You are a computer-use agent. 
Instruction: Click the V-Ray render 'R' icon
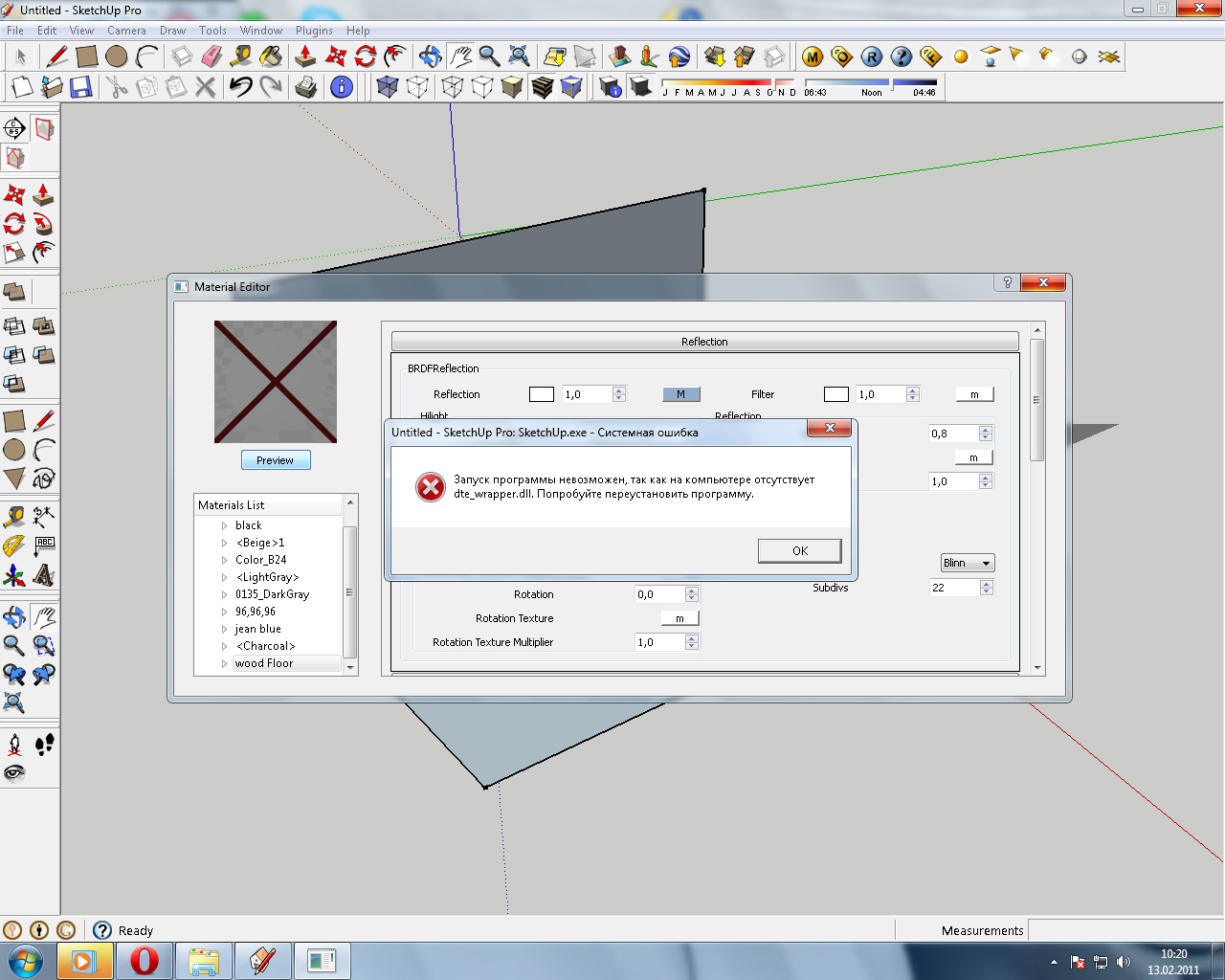pos(871,57)
